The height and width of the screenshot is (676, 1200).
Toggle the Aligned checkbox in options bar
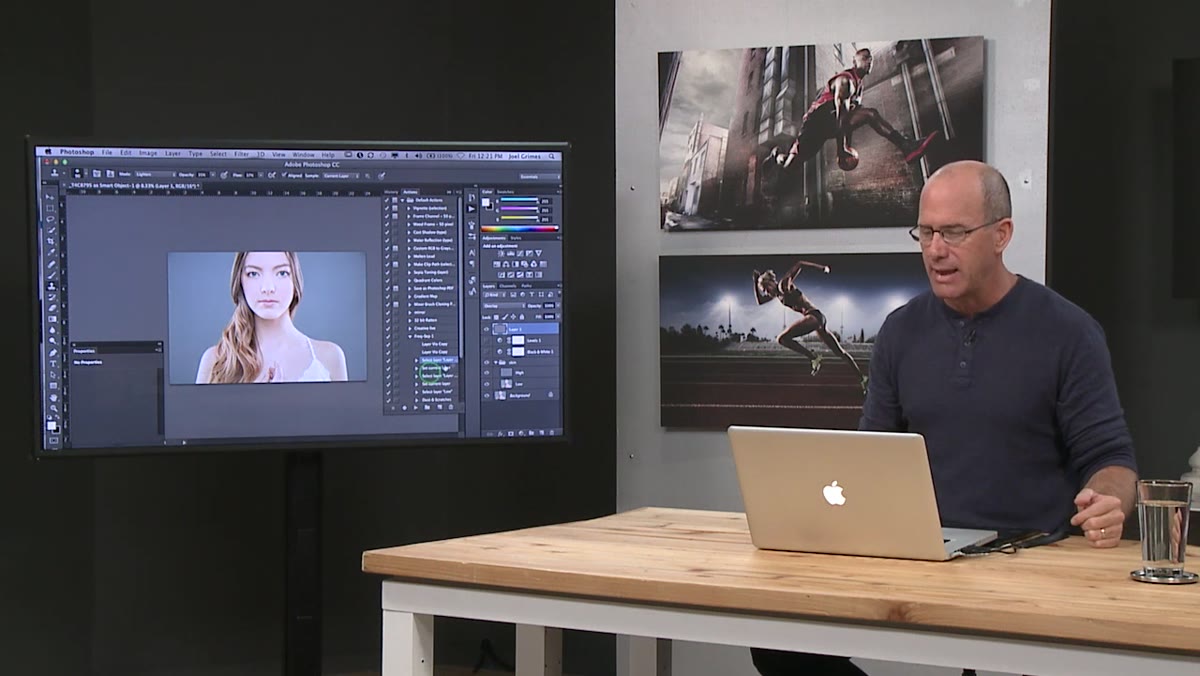pos(284,175)
